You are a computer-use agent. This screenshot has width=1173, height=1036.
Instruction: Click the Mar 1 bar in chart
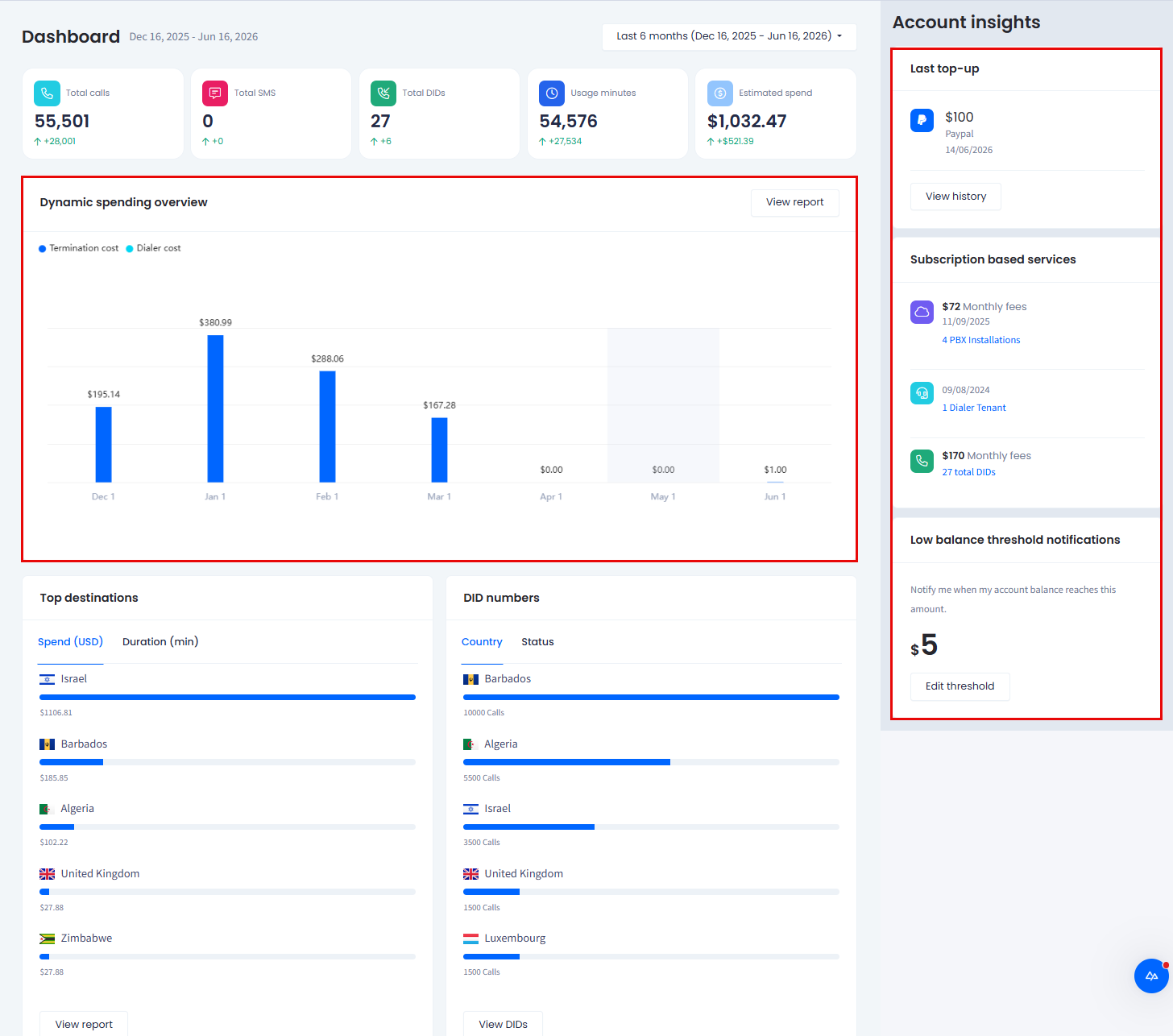pos(439,450)
